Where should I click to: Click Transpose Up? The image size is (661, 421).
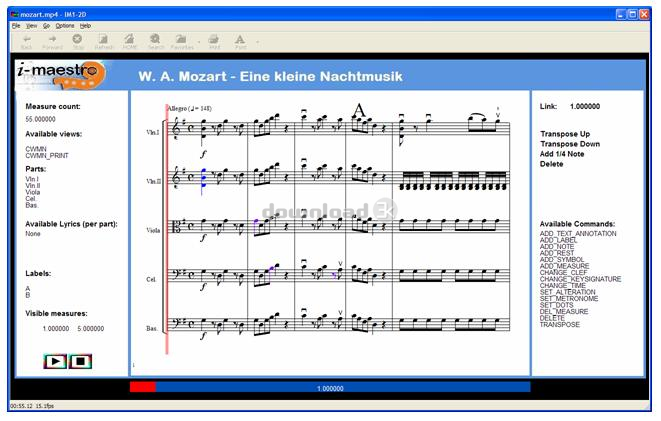pos(565,134)
